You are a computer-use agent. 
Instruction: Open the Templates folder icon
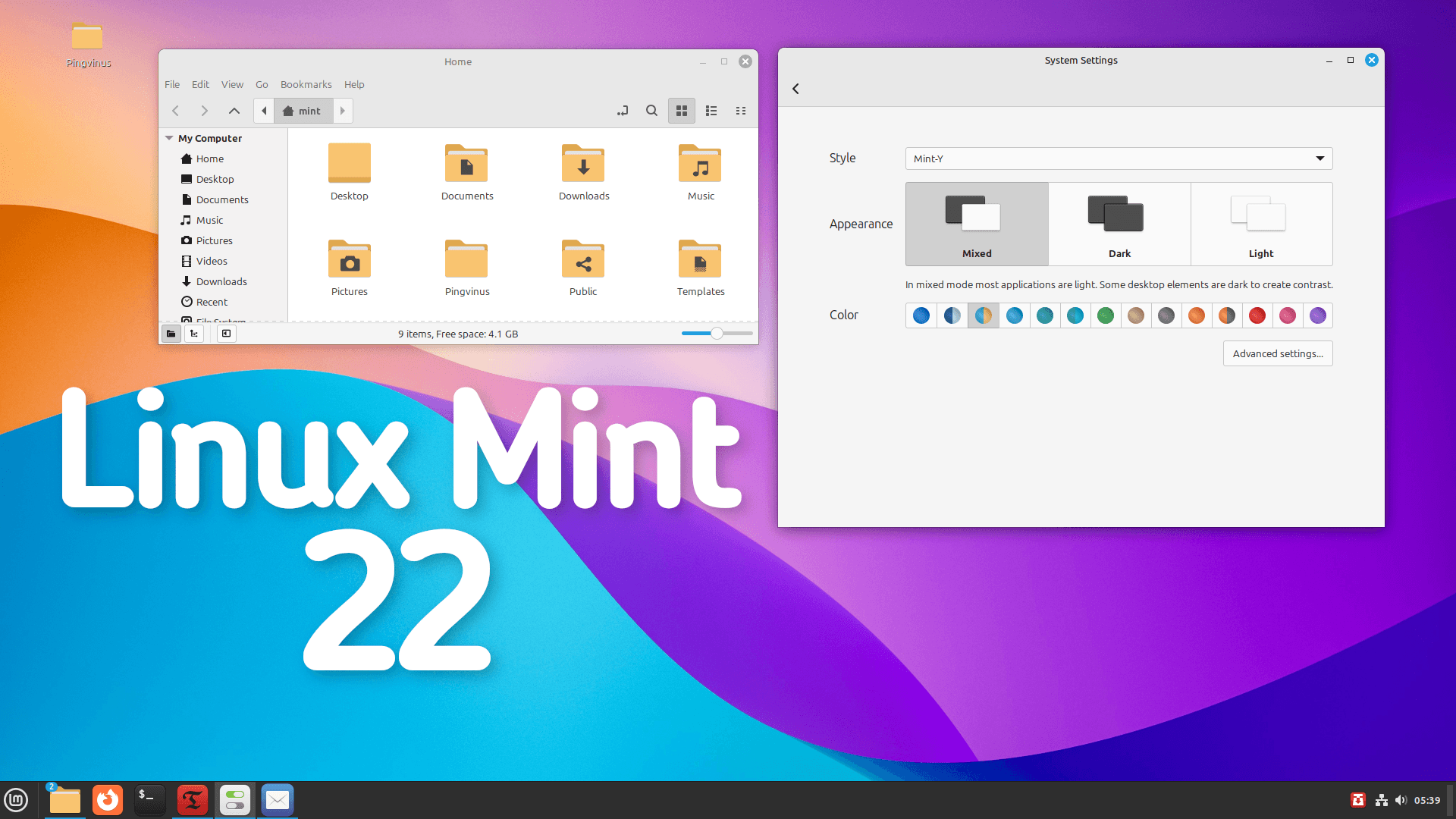pyautogui.click(x=701, y=267)
